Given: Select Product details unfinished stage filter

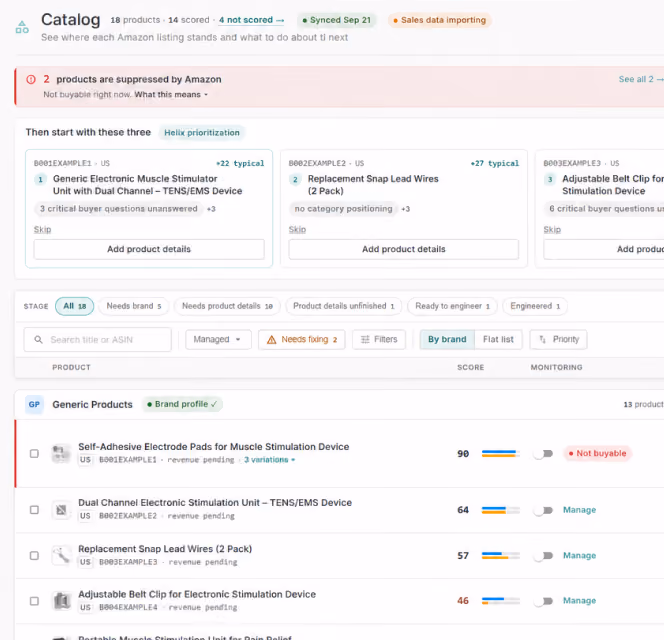Looking at the screenshot, I should pos(344,306).
